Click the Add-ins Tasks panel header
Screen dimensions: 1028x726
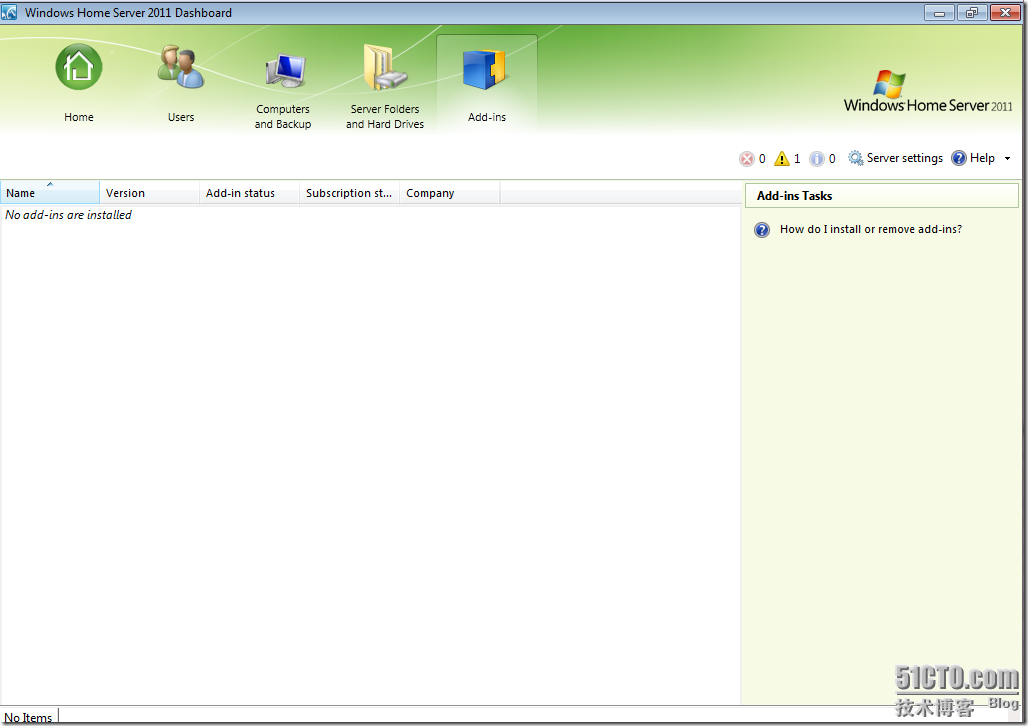tap(882, 195)
